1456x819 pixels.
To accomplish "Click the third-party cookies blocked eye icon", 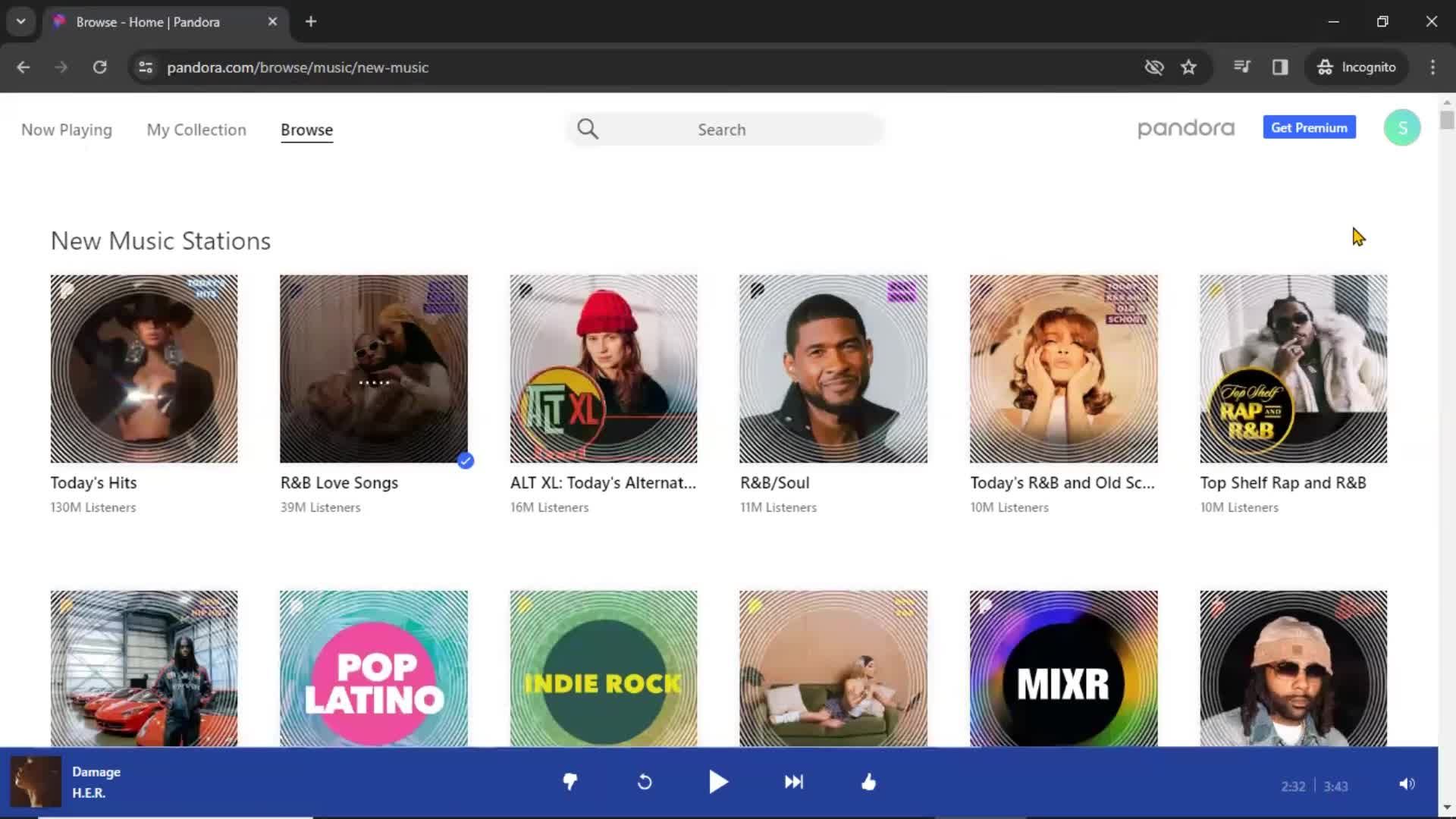I will [1153, 67].
